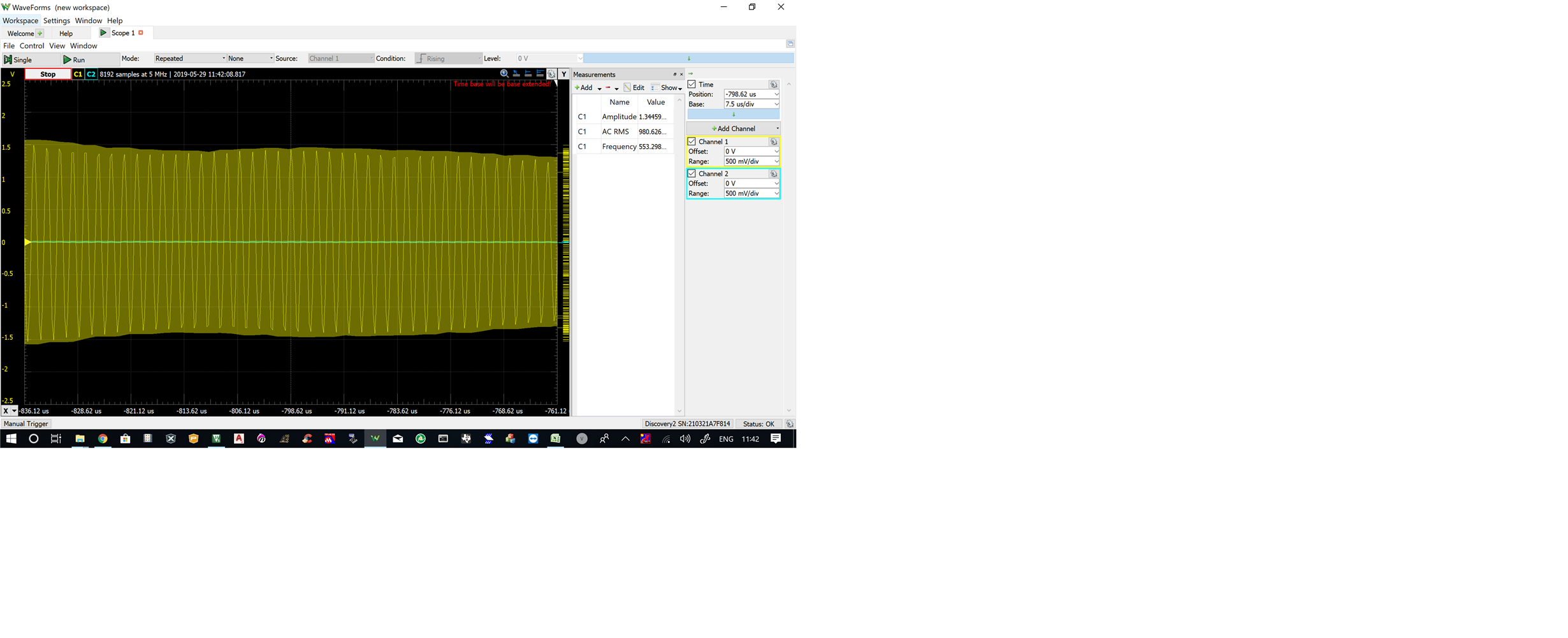1568x638 pixels.
Task: Select the C2 channel indicator
Action: (91, 74)
